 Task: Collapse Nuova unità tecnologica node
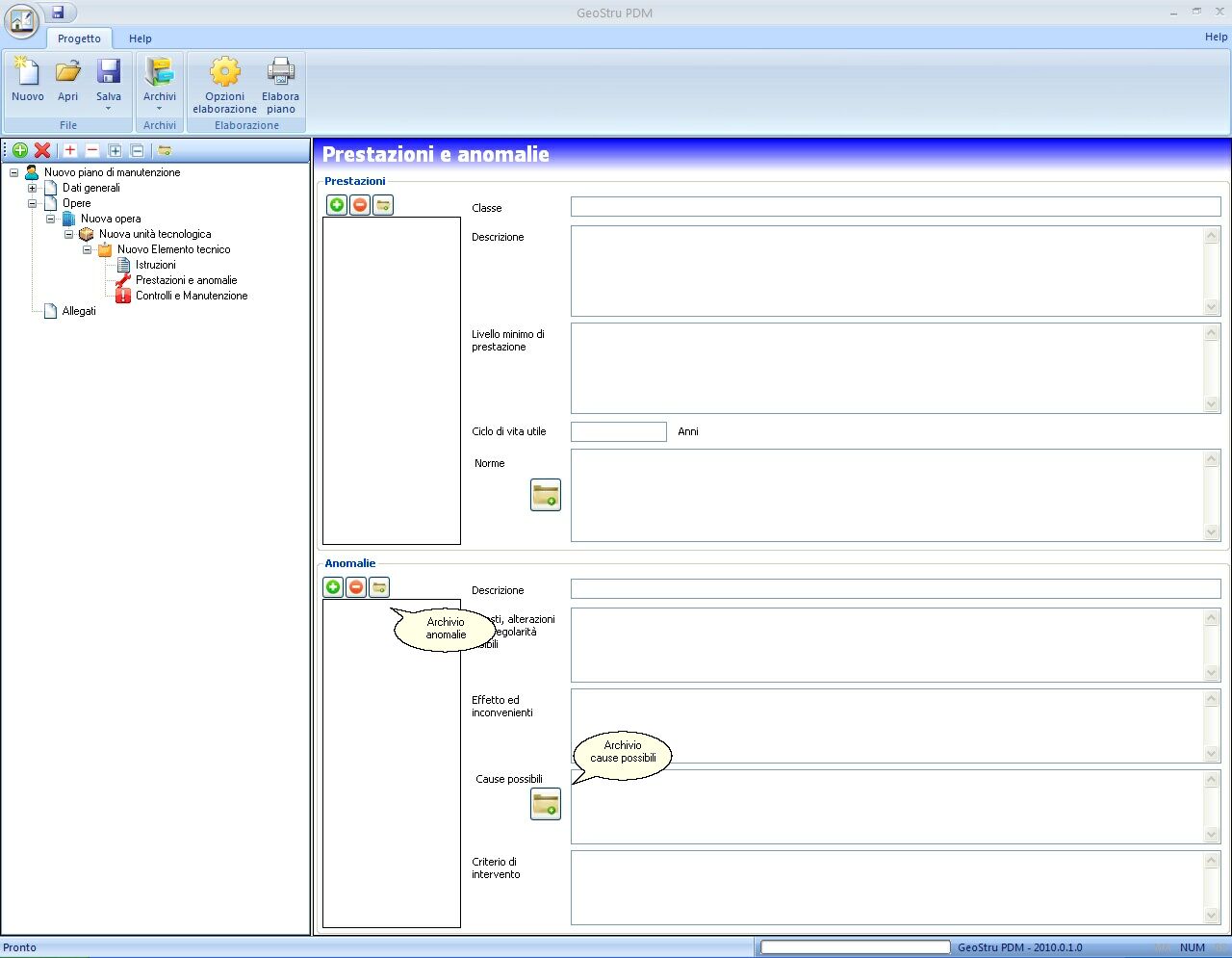[x=68, y=234]
